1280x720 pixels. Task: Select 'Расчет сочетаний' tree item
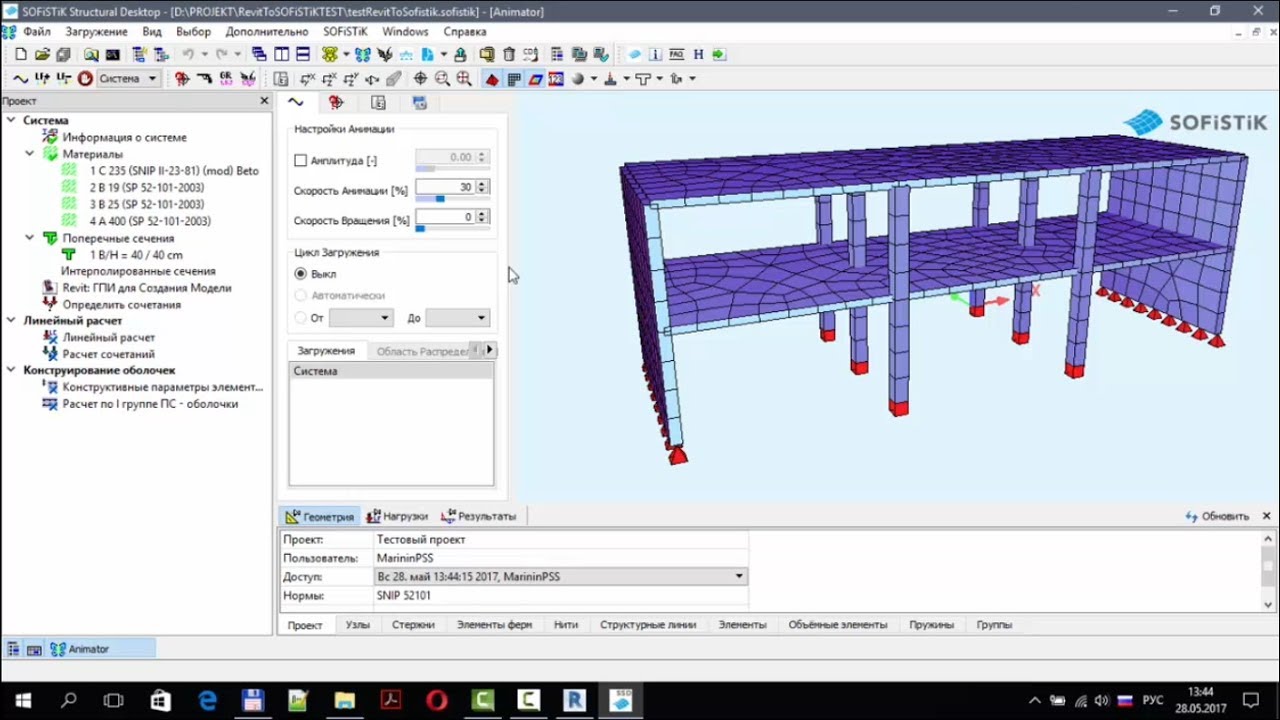[108, 354]
